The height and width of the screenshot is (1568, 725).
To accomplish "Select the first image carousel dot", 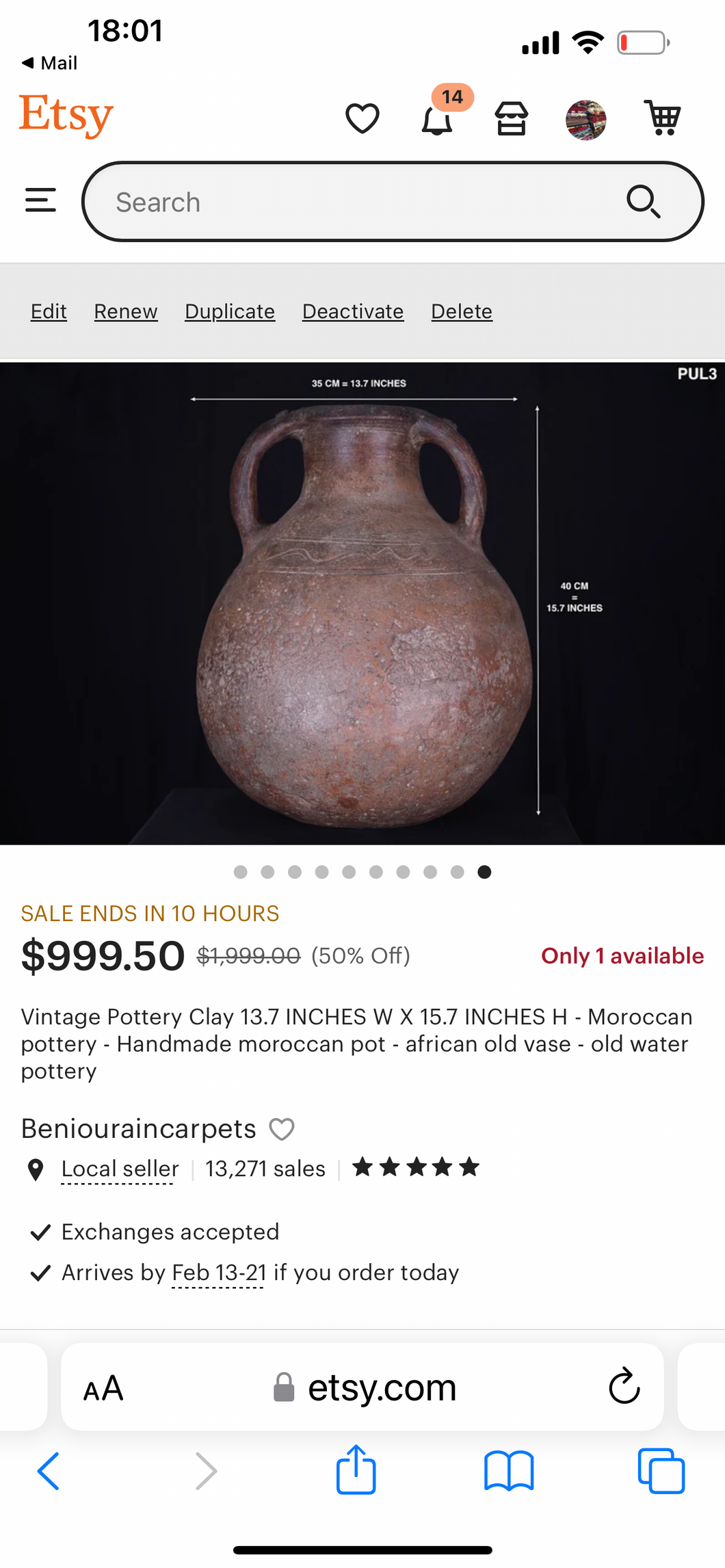I will coord(241,872).
